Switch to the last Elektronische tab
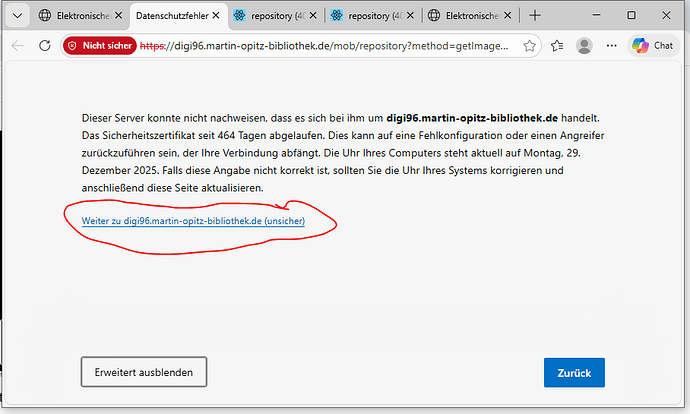Viewport: 690px width, 414px height. (470, 16)
